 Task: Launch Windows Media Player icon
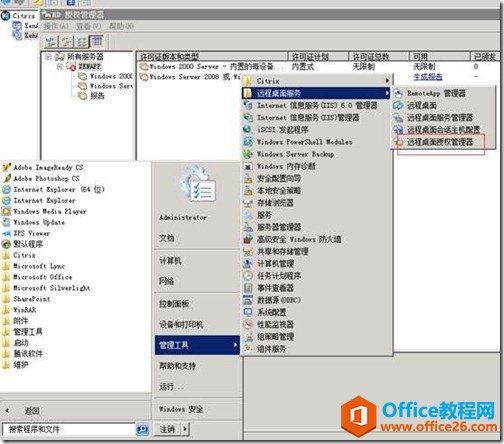[x=6, y=211]
